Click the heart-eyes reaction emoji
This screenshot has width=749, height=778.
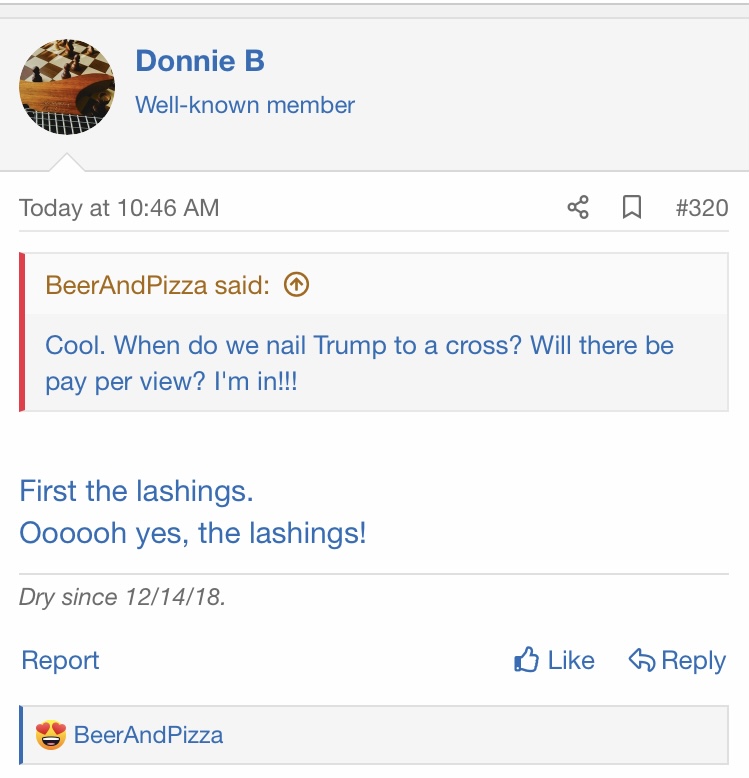pyautogui.click(x=50, y=736)
